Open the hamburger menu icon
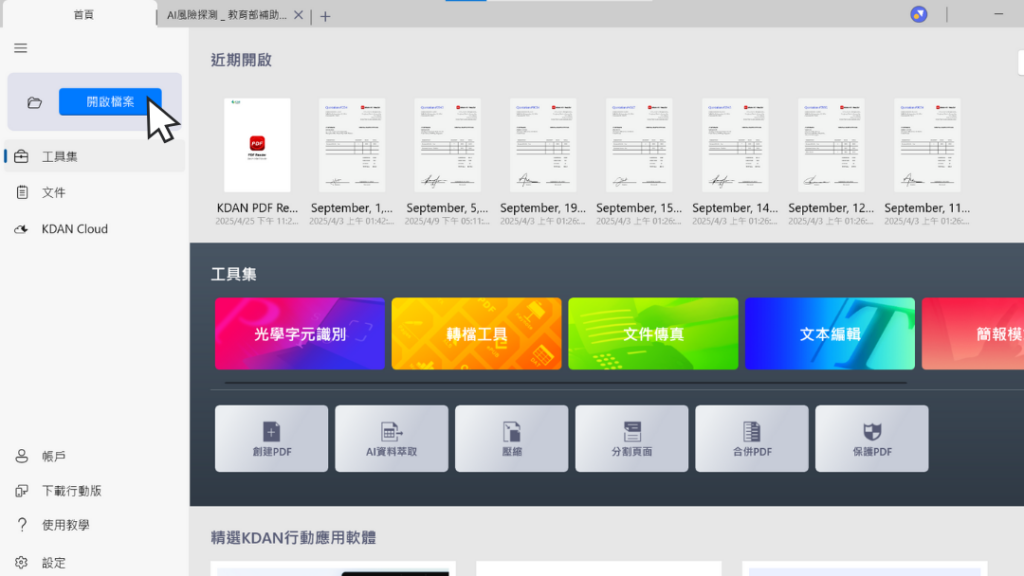1024x576 pixels. 20,48
